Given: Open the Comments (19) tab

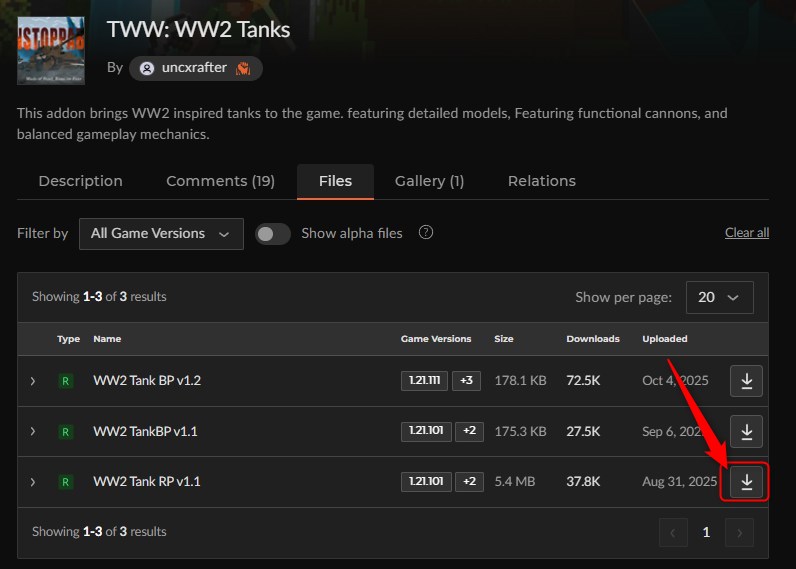Looking at the screenshot, I should click(220, 181).
